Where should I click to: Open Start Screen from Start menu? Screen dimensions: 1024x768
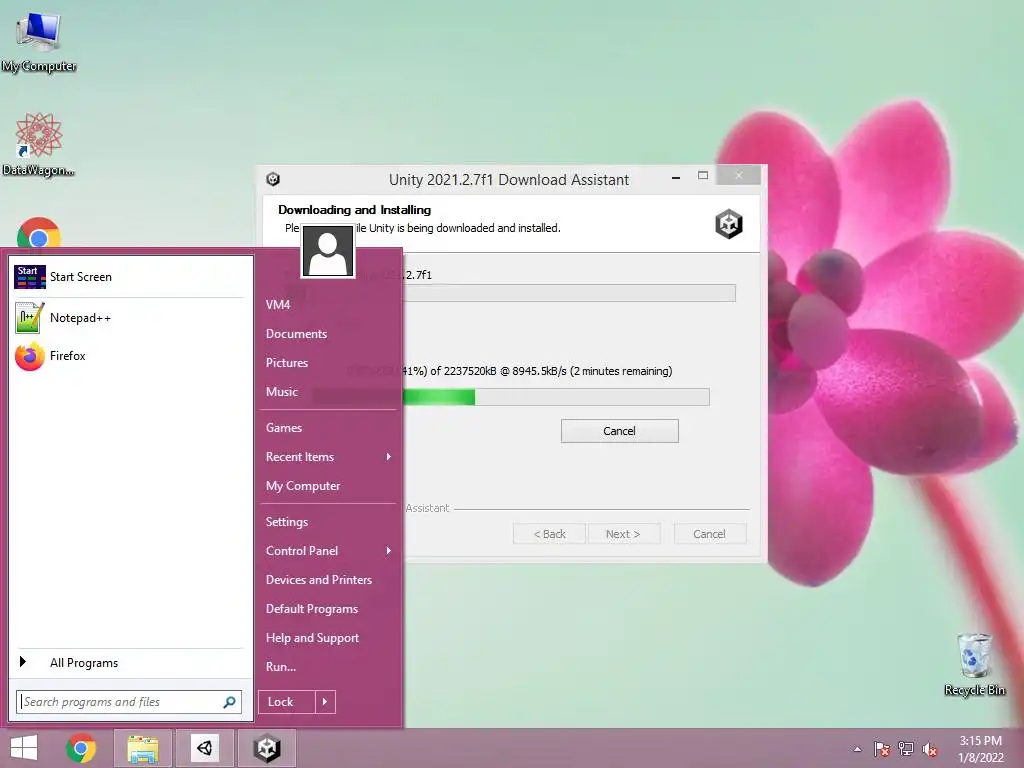(129, 277)
